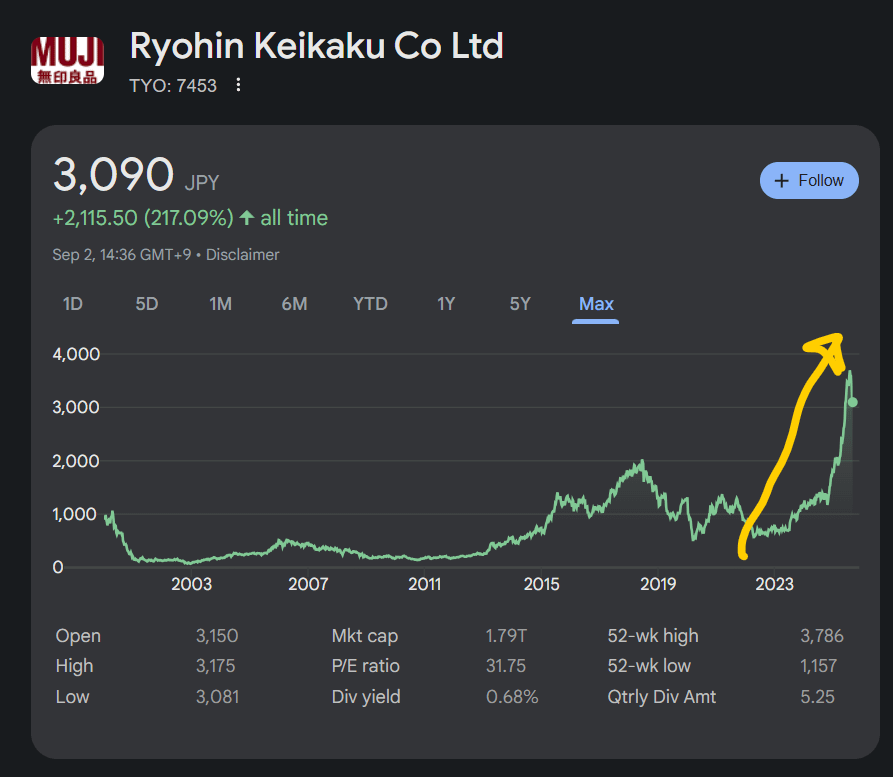Click the 2007 x-axis label
893x777 pixels.
tap(308, 584)
